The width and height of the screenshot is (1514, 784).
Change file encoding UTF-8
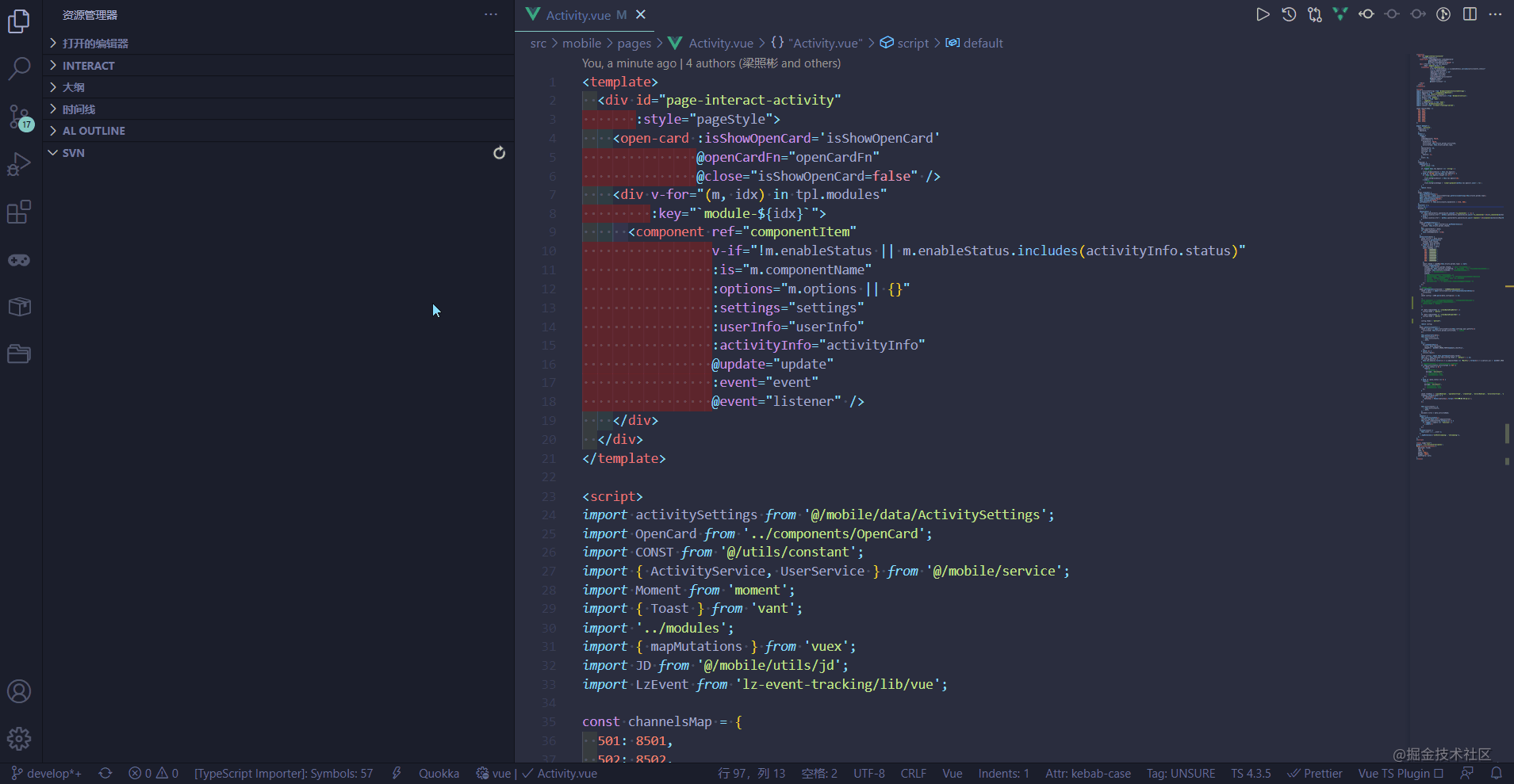tap(869, 773)
